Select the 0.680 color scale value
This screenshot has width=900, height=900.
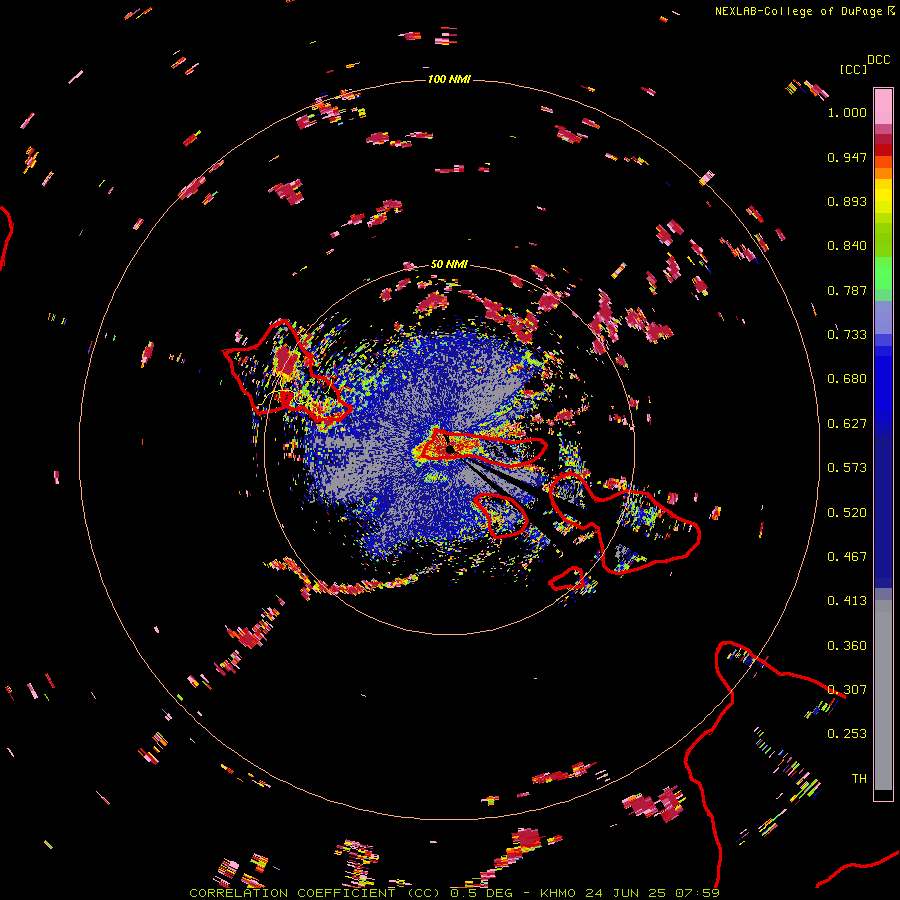(x=847, y=379)
